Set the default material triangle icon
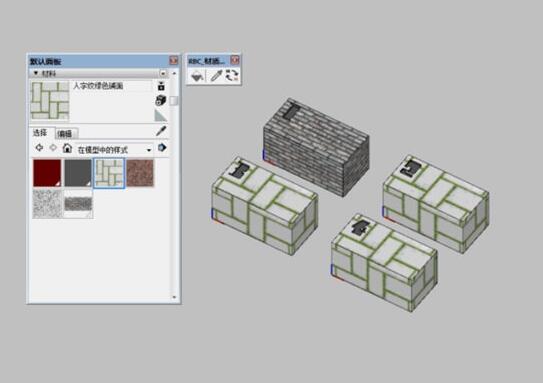Screen dimensions: 543x383 161,115
